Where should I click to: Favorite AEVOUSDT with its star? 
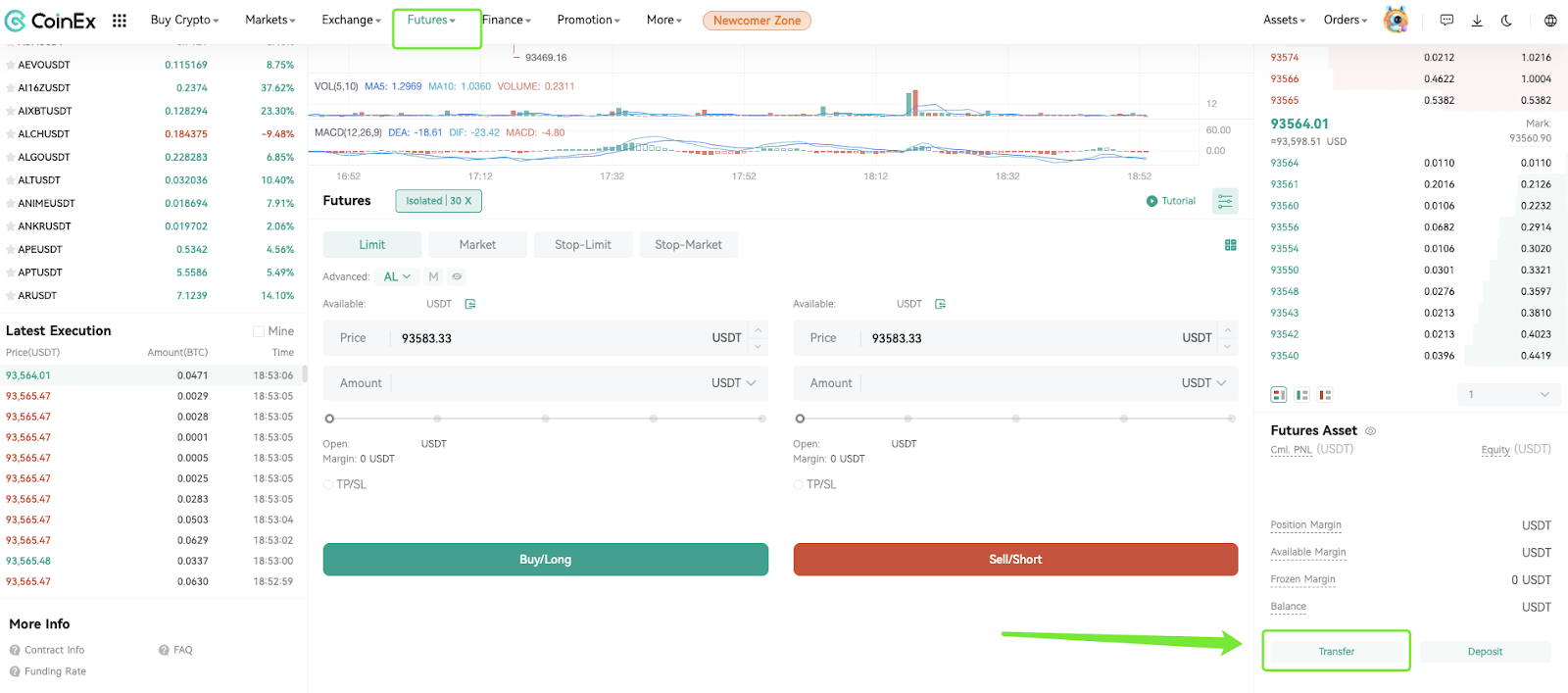[x=11, y=65]
